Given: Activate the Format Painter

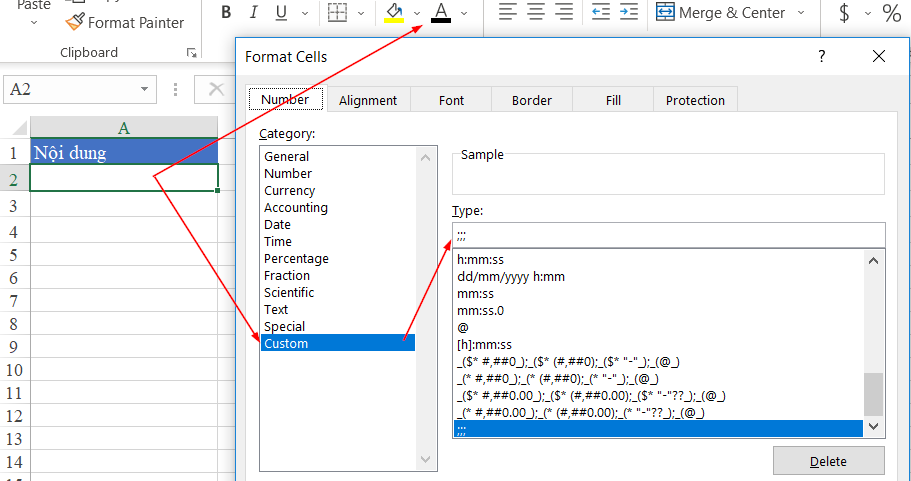Looking at the screenshot, I should pos(124,23).
